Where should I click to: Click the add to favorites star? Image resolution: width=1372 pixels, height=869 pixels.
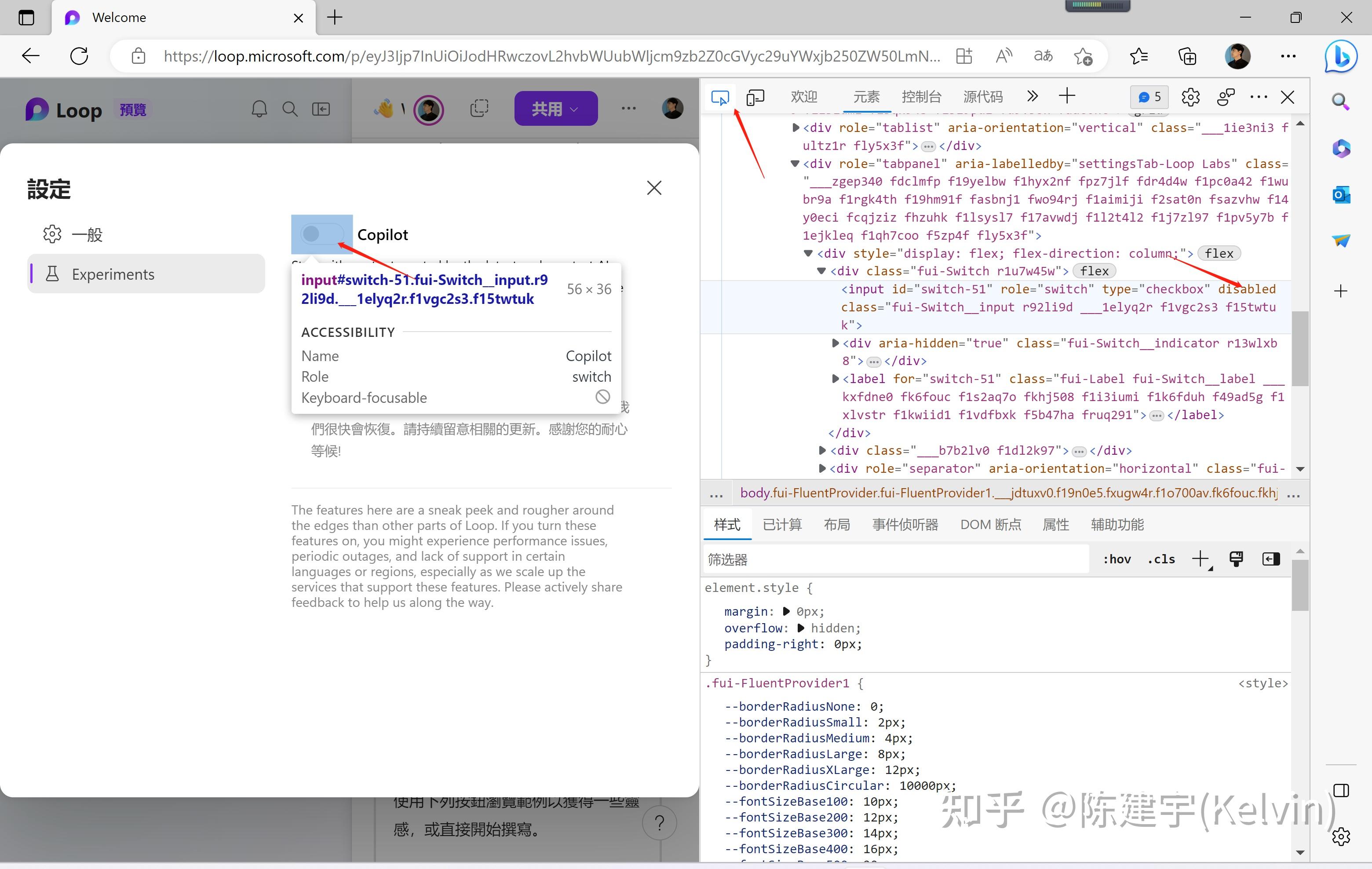pyautogui.click(x=1083, y=56)
